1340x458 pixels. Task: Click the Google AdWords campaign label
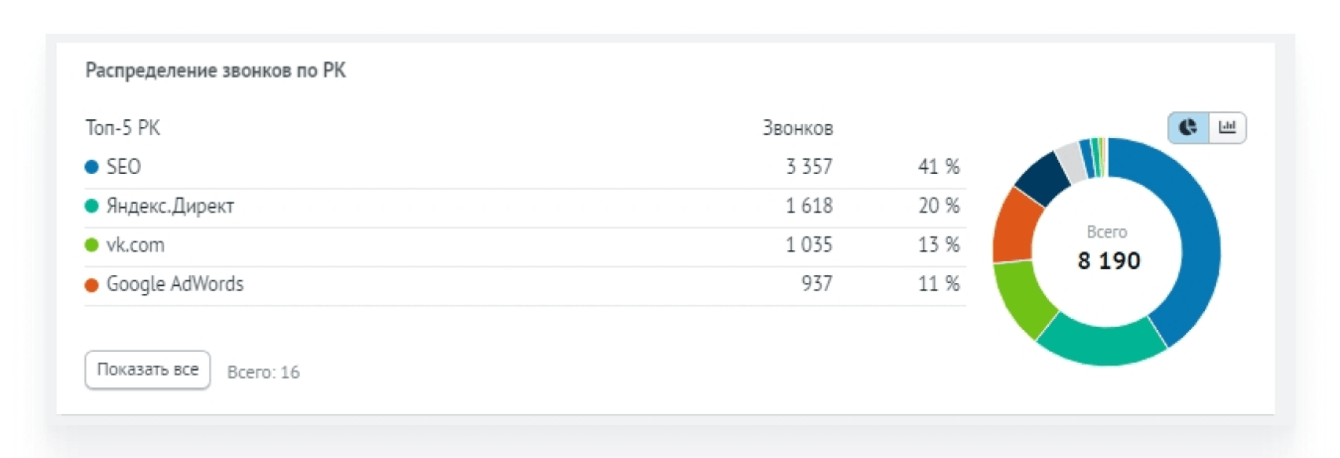174,285
